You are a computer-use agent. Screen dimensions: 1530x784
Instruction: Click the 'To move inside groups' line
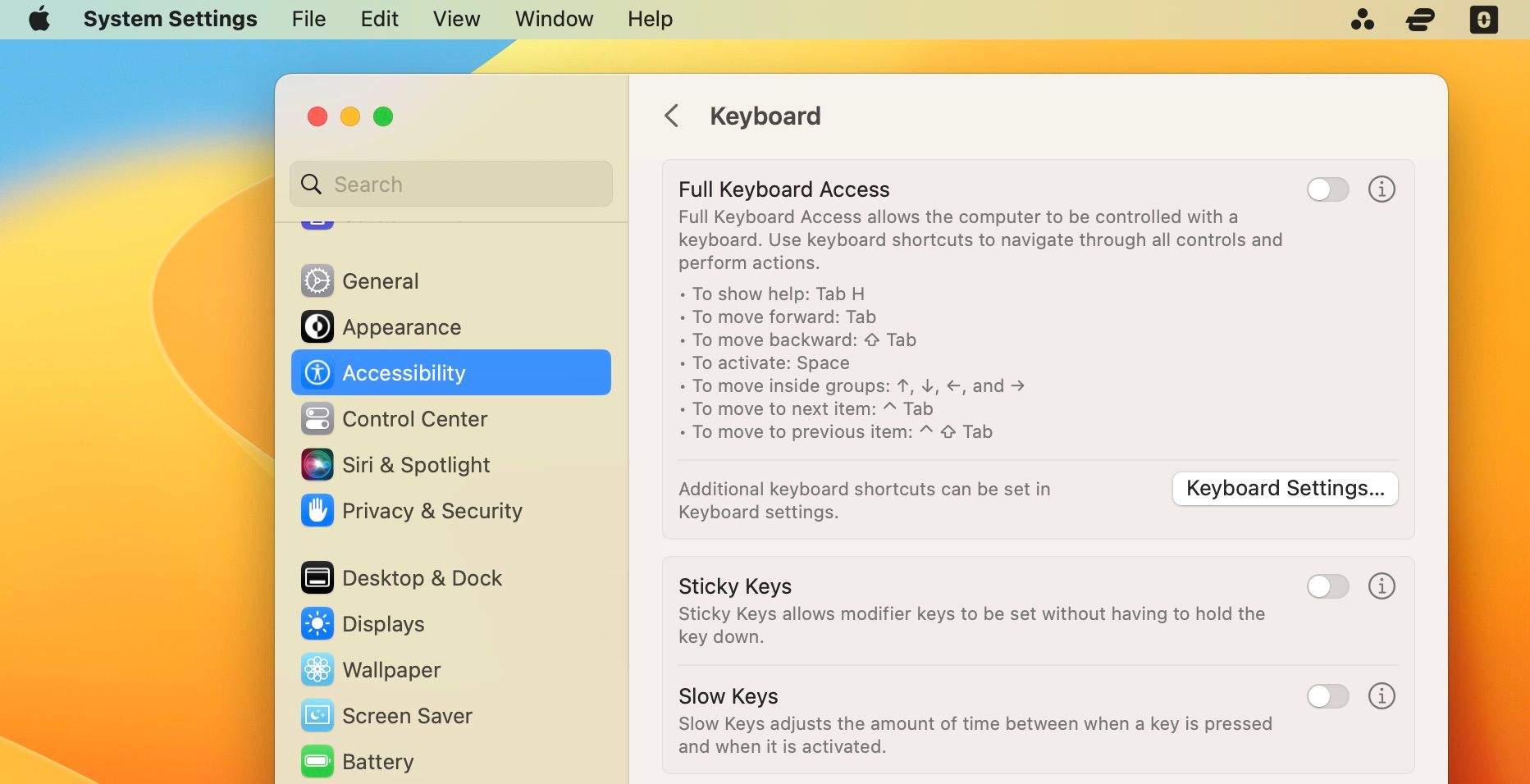pyautogui.click(x=852, y=385)
